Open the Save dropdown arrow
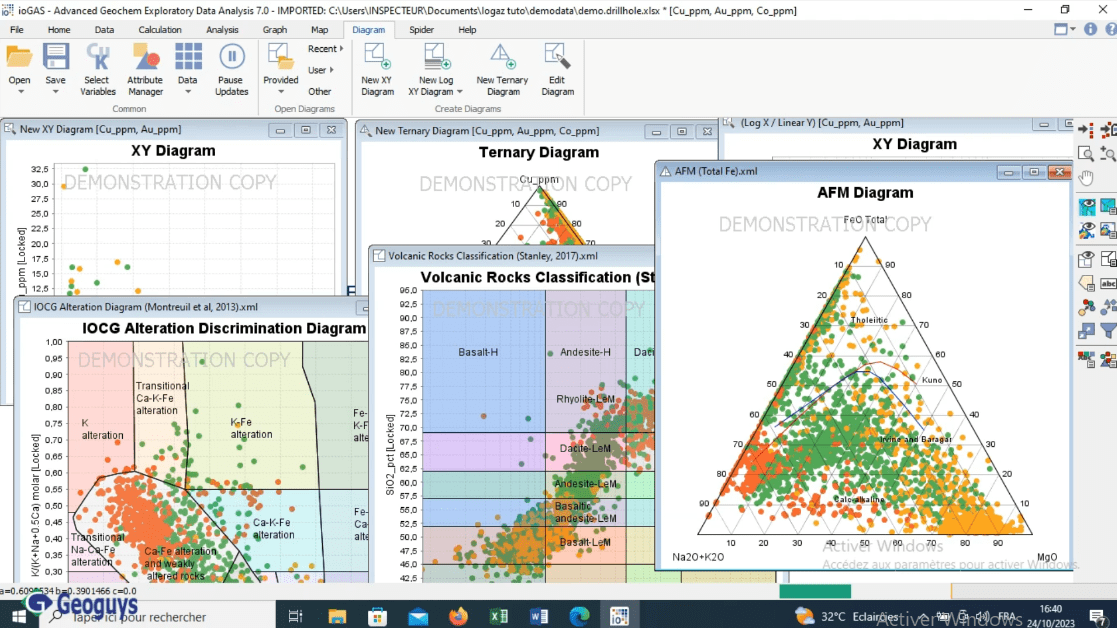 pos(56,91)
